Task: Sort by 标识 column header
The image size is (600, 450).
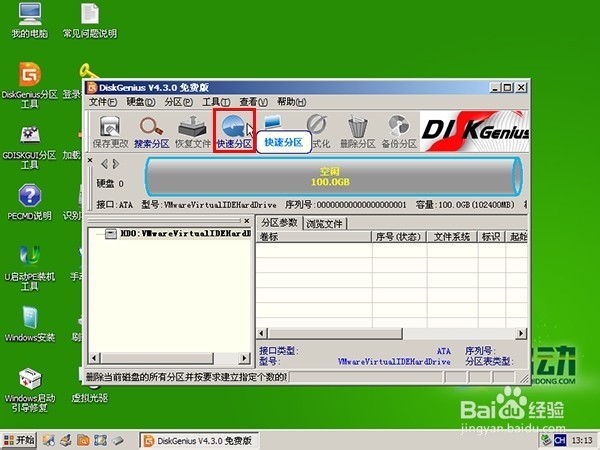Action: point(491,237)
